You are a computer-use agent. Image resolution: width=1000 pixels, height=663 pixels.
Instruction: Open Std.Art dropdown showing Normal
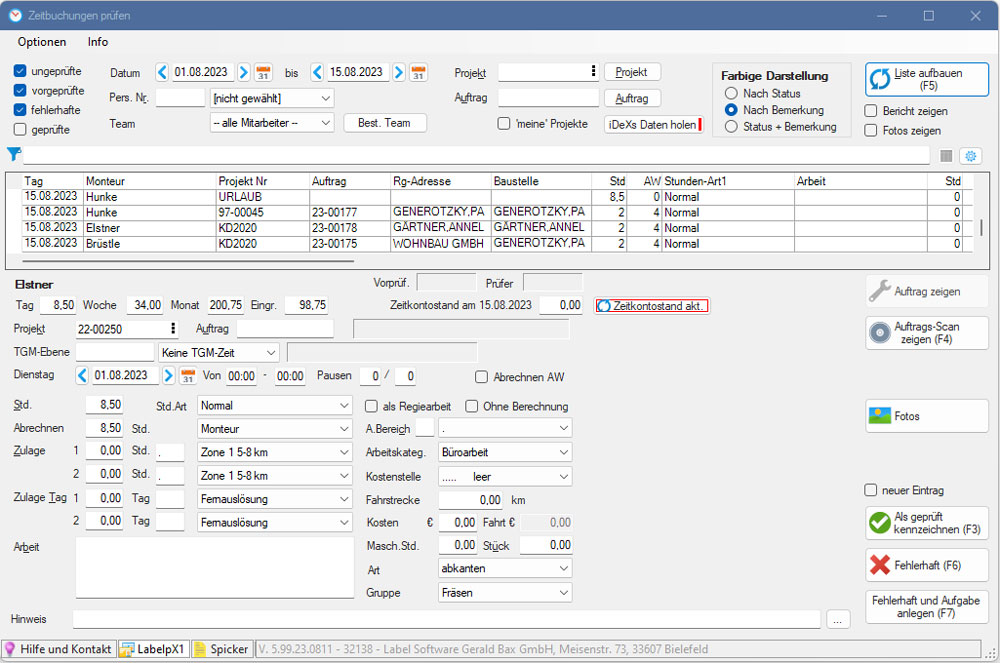click(274, 405)
